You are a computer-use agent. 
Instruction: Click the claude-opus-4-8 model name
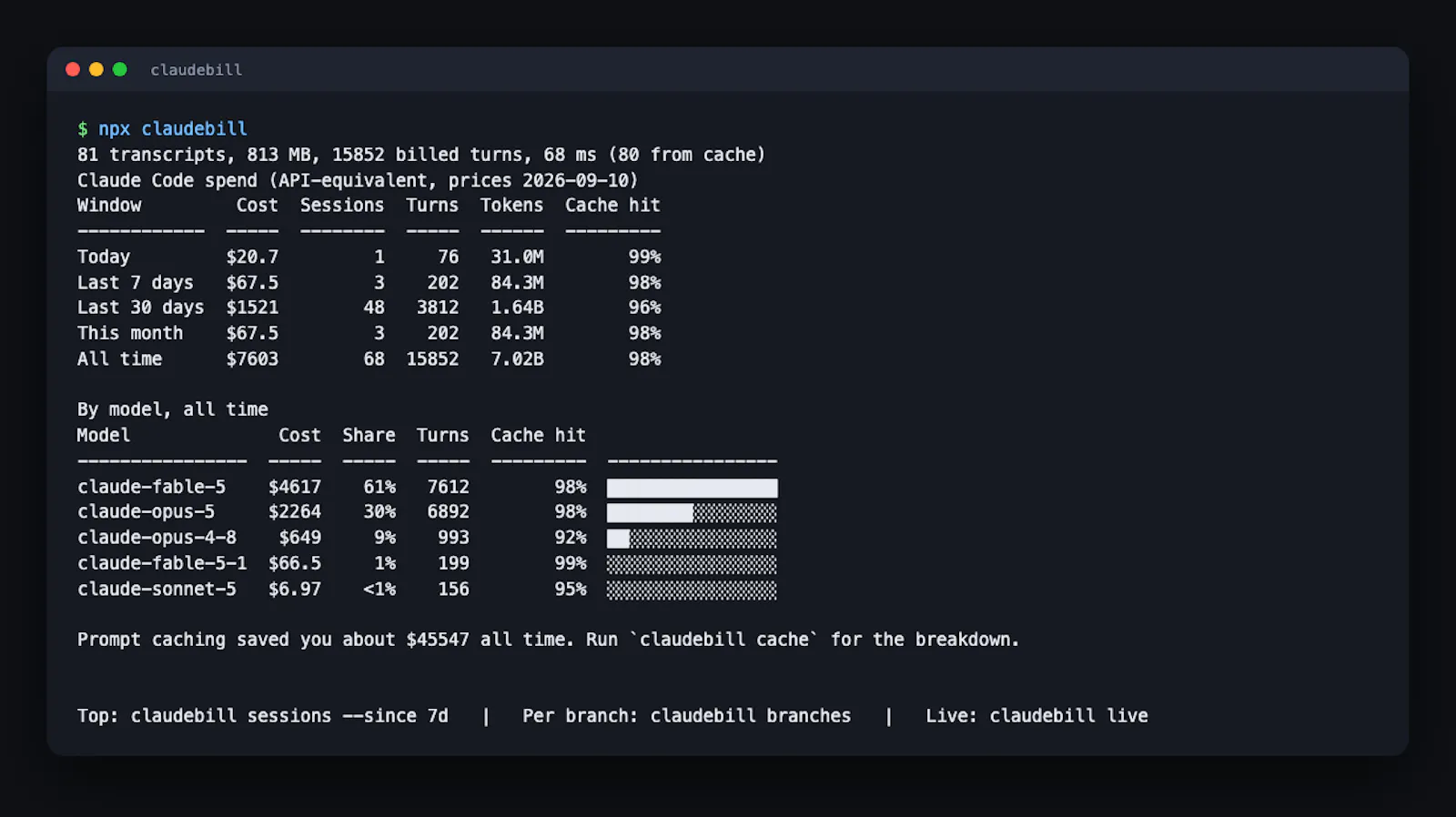pos(157,538)
